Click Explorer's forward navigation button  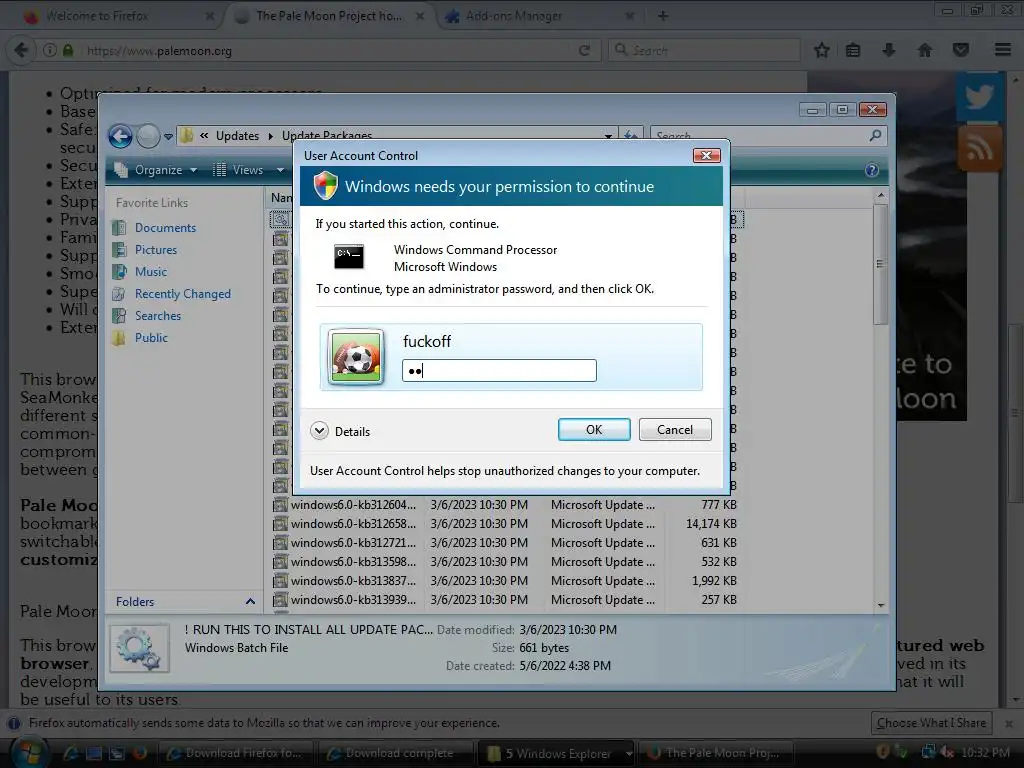148,136
